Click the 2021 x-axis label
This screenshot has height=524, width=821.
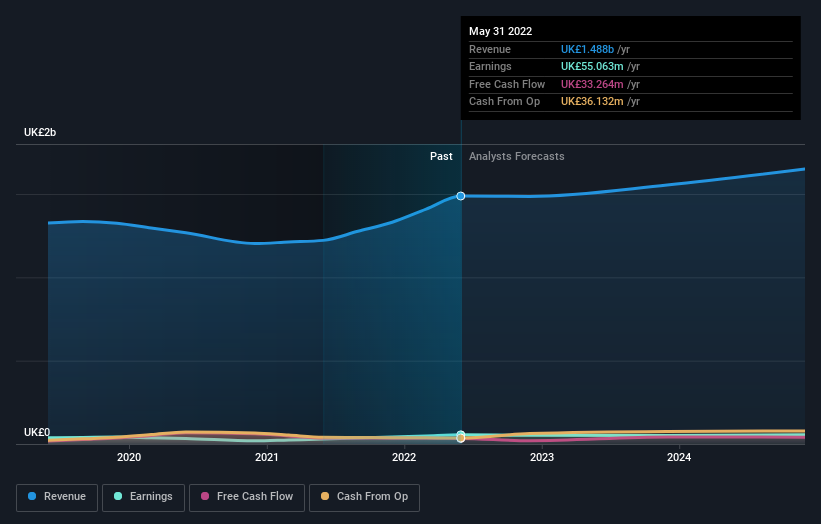click(267, 457)
